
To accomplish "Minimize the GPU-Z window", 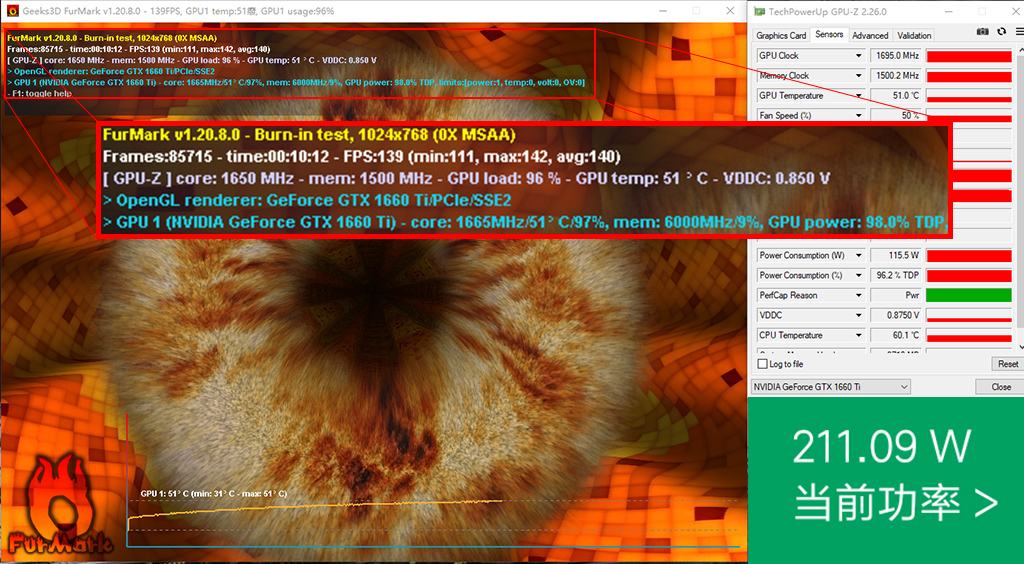I will click(x=951, y=11).
